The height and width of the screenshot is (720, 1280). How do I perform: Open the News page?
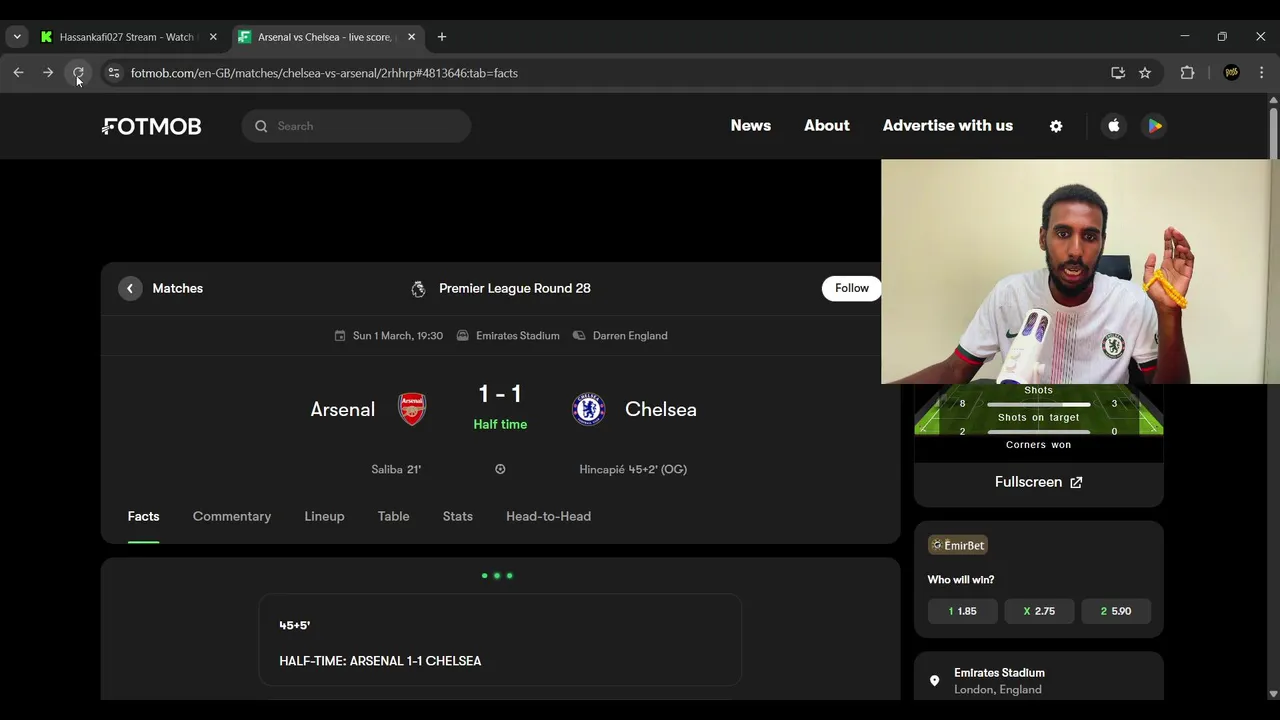pyautogui.click(x=750, y=126)
